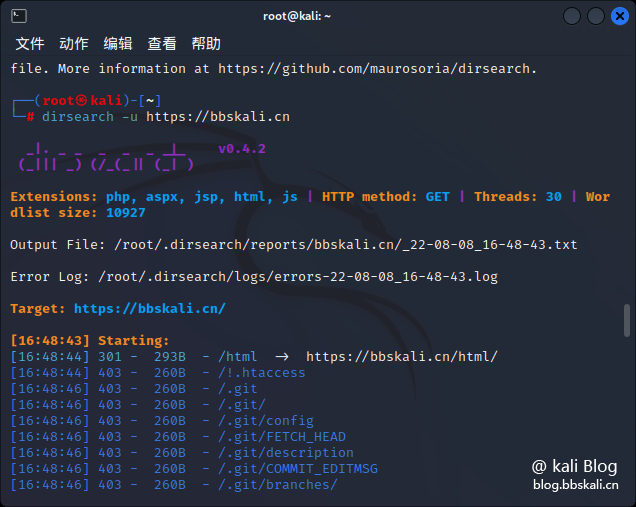The height and width of the screenshot is (507, 636).
Task: Click the minimize circle button
Action: (572, 16)
